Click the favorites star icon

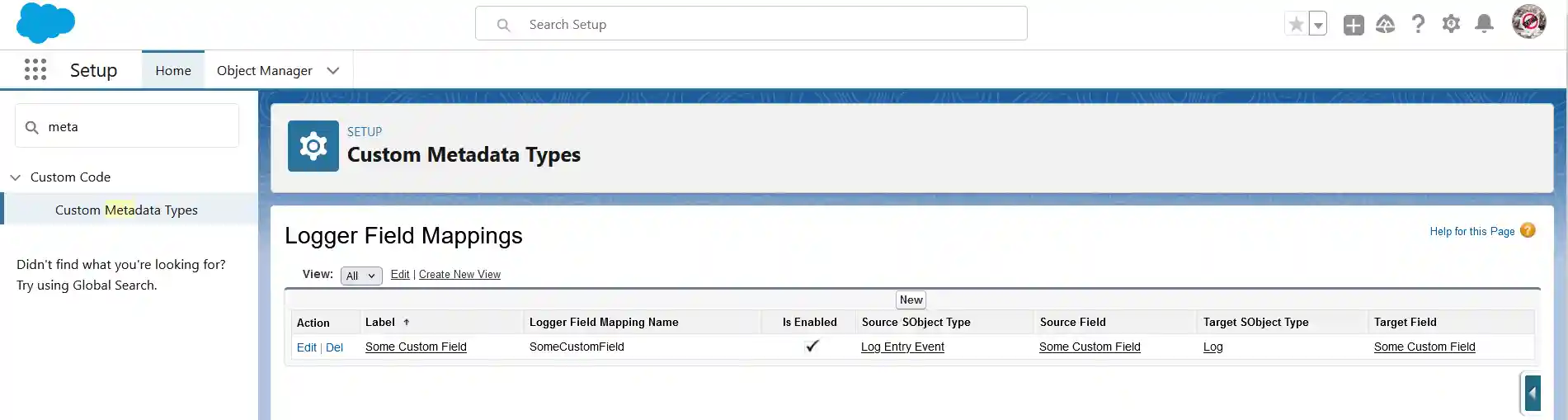(1296, 25)
